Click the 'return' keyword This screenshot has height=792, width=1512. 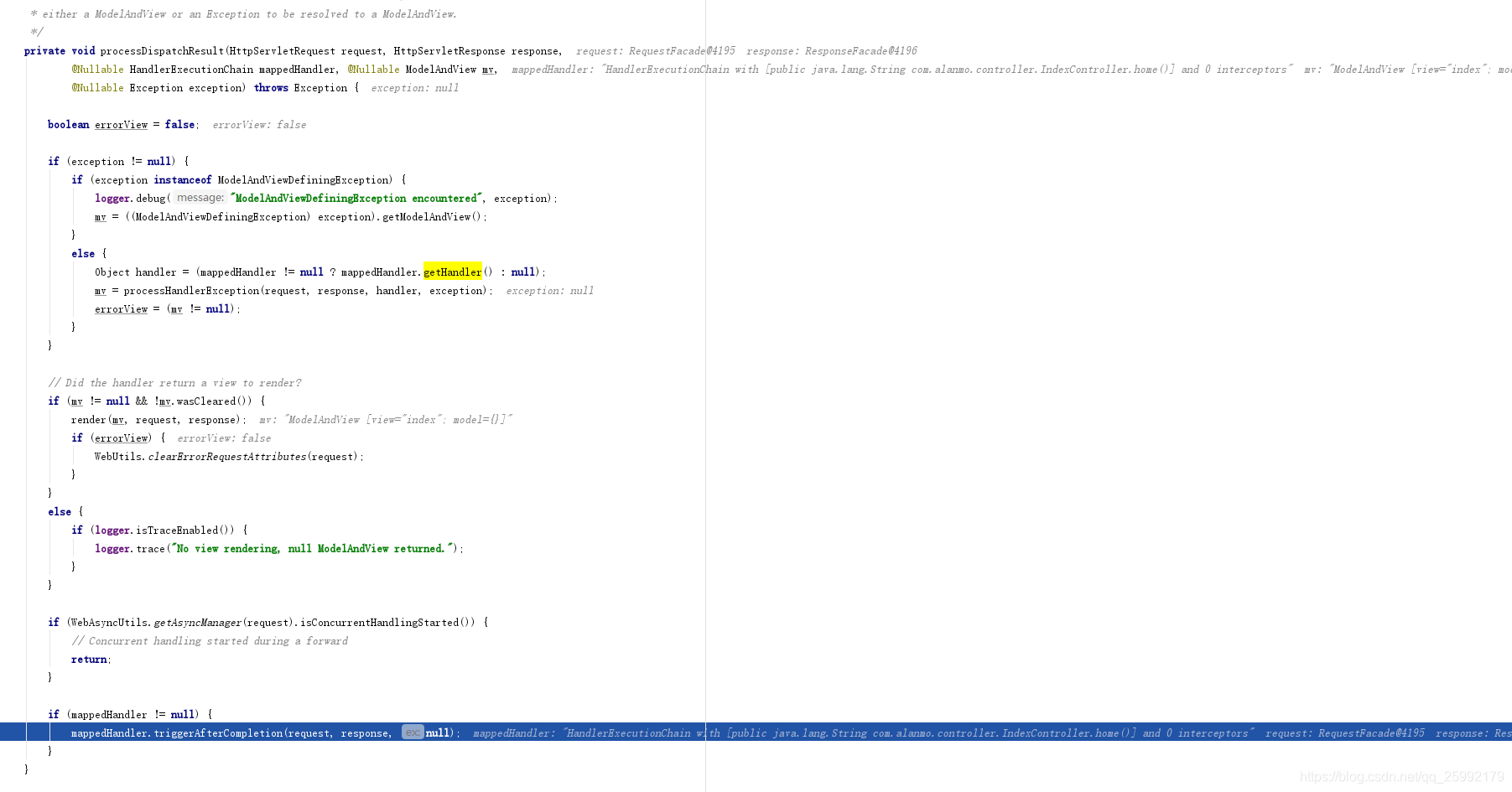89,660
